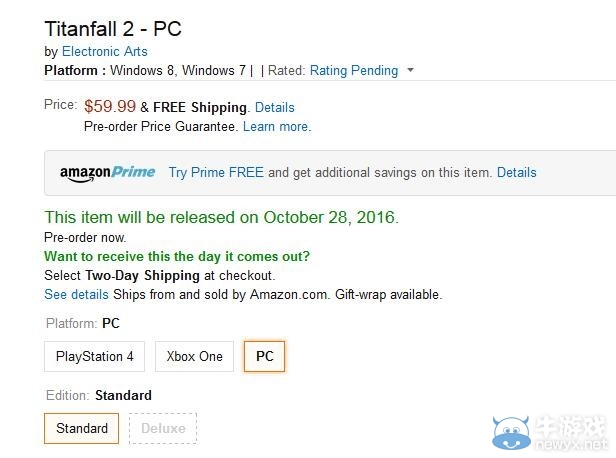Select the PC platform option

tap(264, 356)
